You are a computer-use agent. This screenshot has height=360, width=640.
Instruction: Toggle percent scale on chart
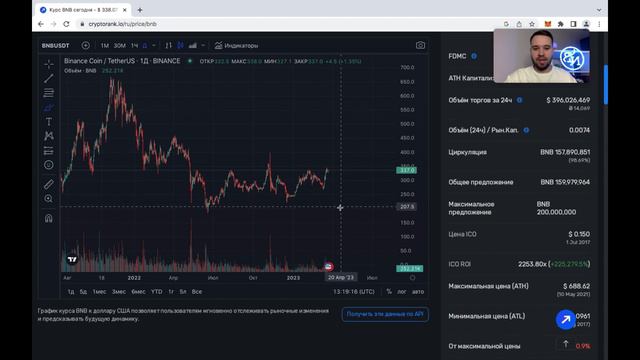[389, 291]
